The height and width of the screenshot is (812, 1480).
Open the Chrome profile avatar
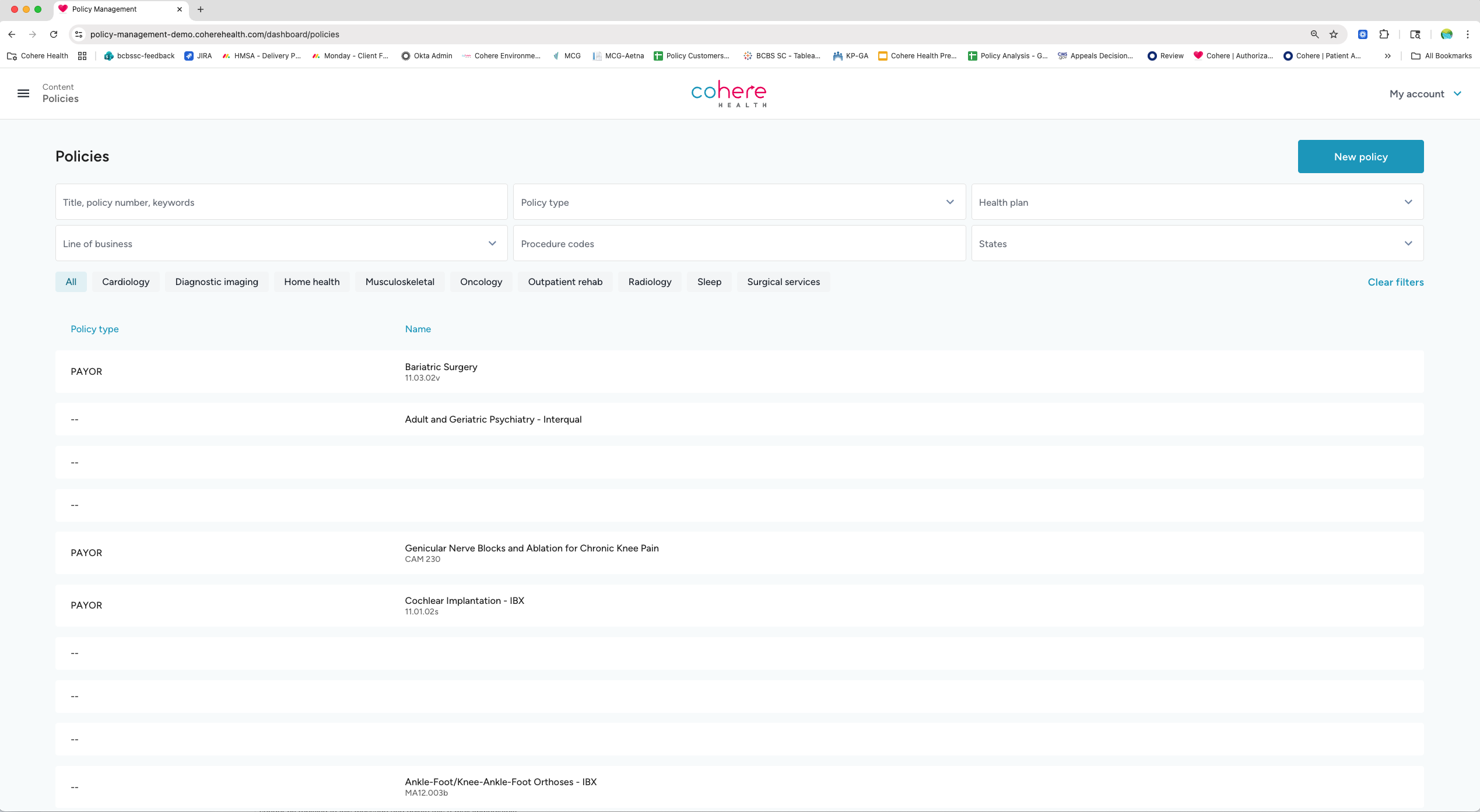(1447, 34)
